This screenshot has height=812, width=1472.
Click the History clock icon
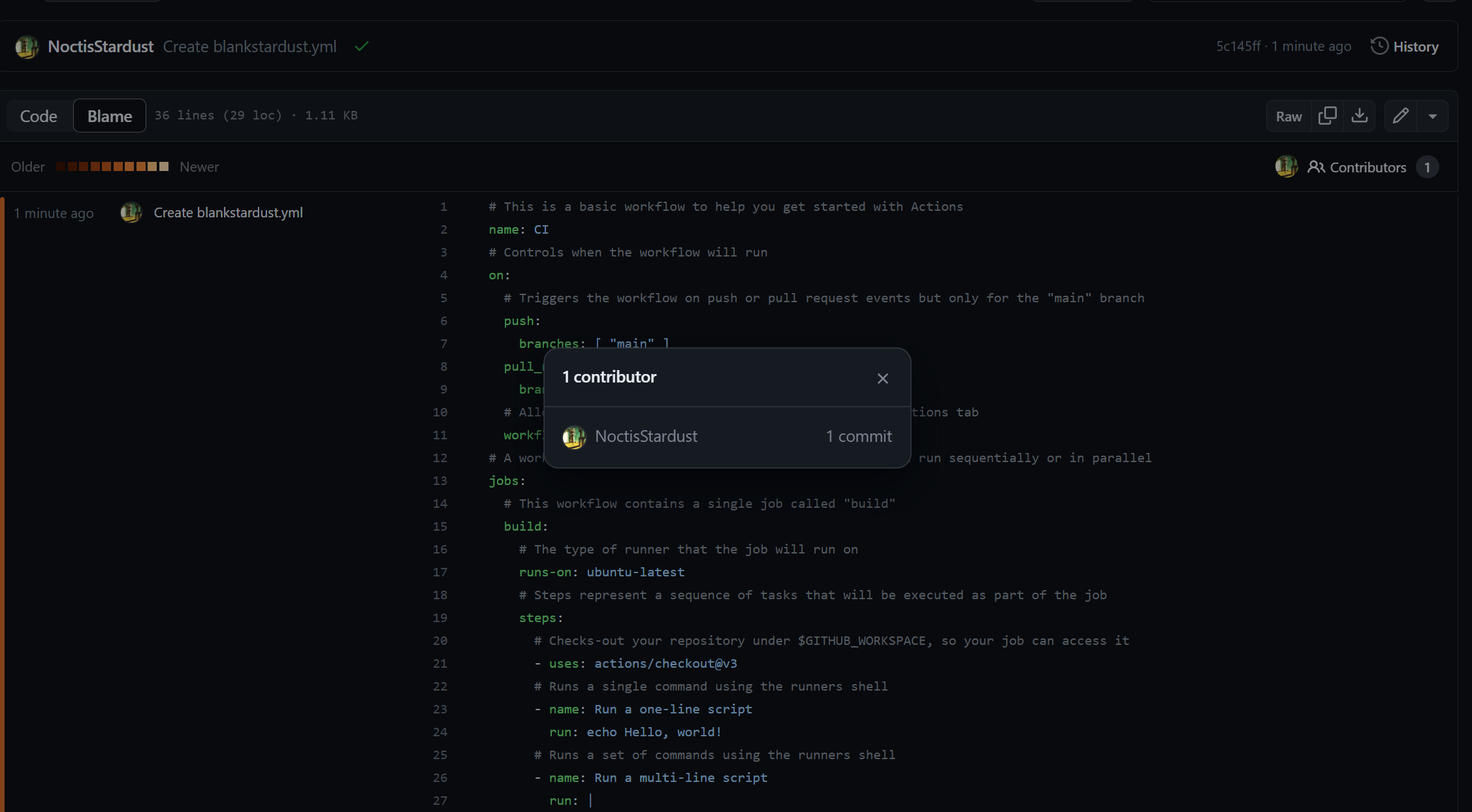pyautogui.click(x=1379, y=46)
